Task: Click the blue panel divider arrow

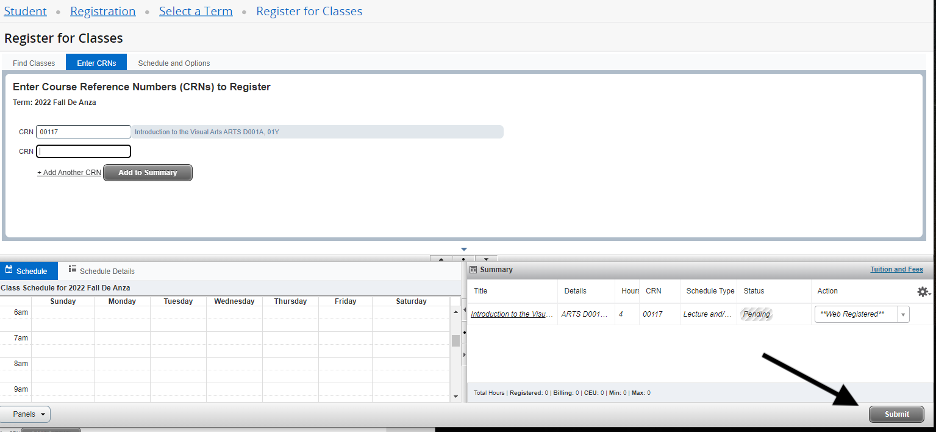Action: point(464,249)
